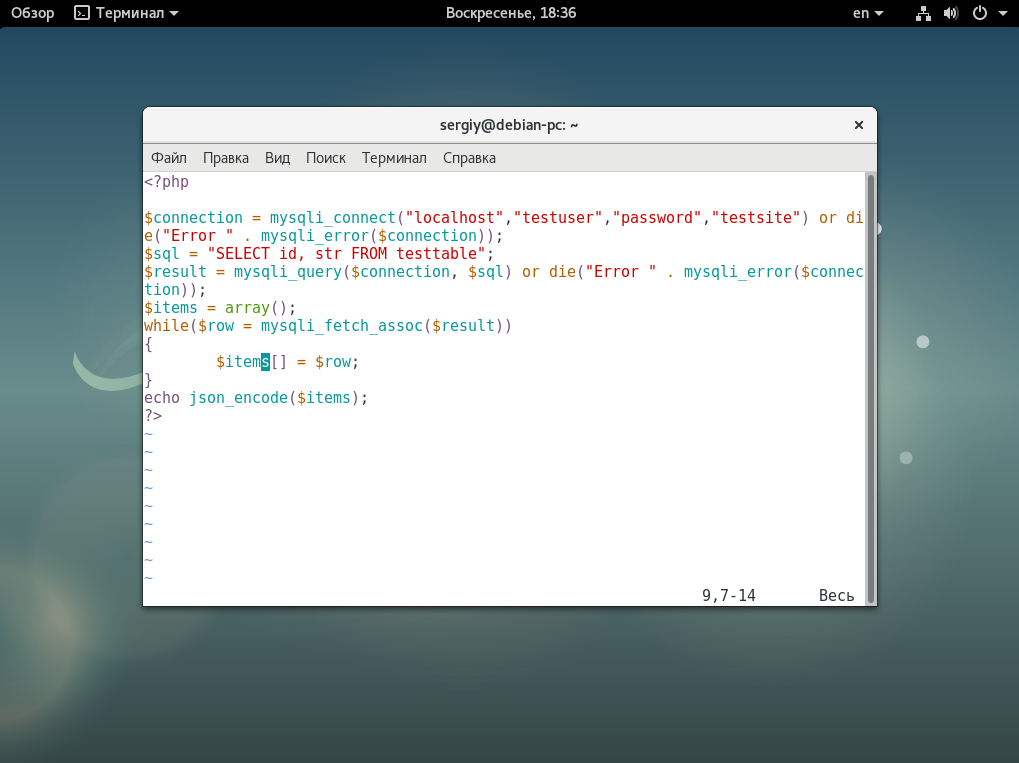Click the terminal's vertical scrollbar
Screen dimensions: 1019x763
point(870,388)
